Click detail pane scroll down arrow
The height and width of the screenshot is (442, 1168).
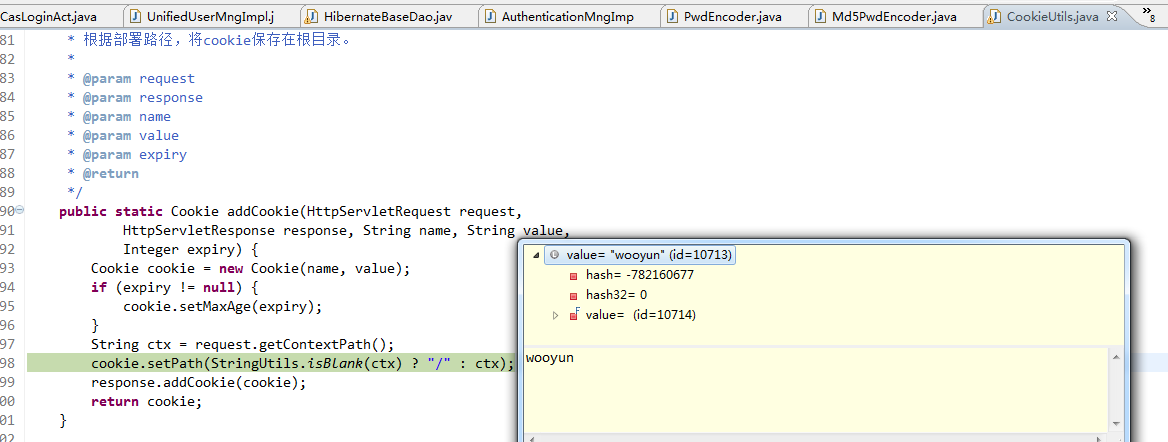(1115, 423)
